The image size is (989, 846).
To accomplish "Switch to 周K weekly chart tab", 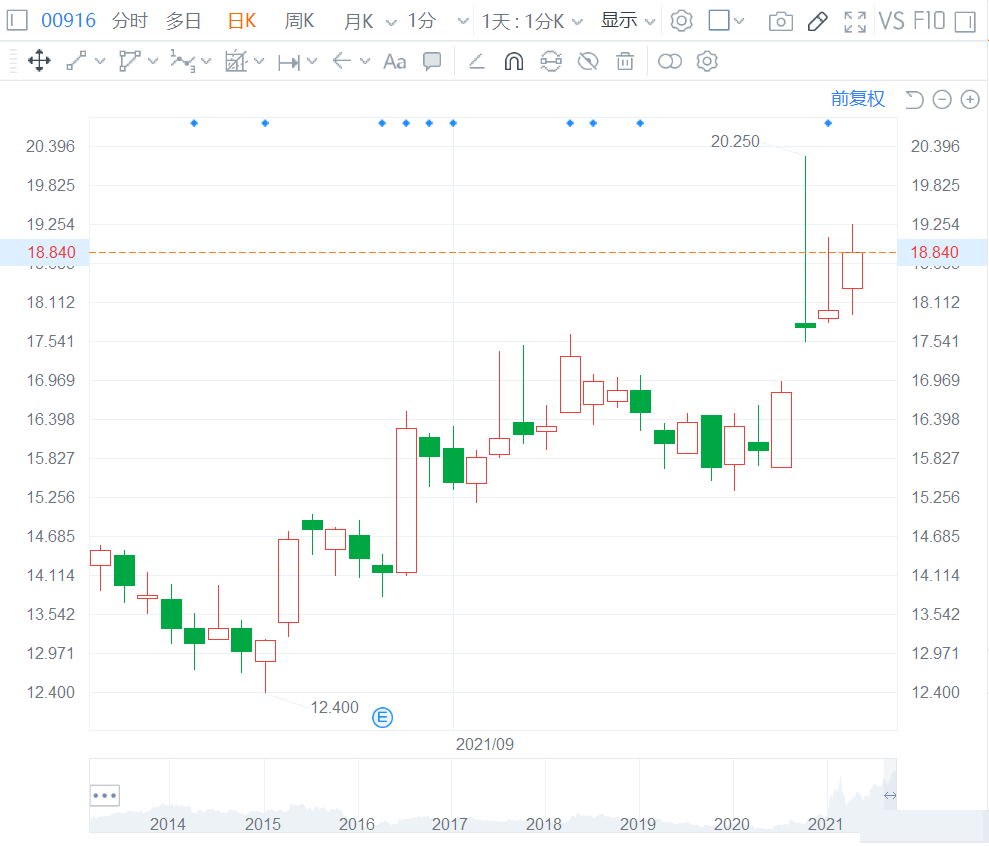I will (299, 21).
